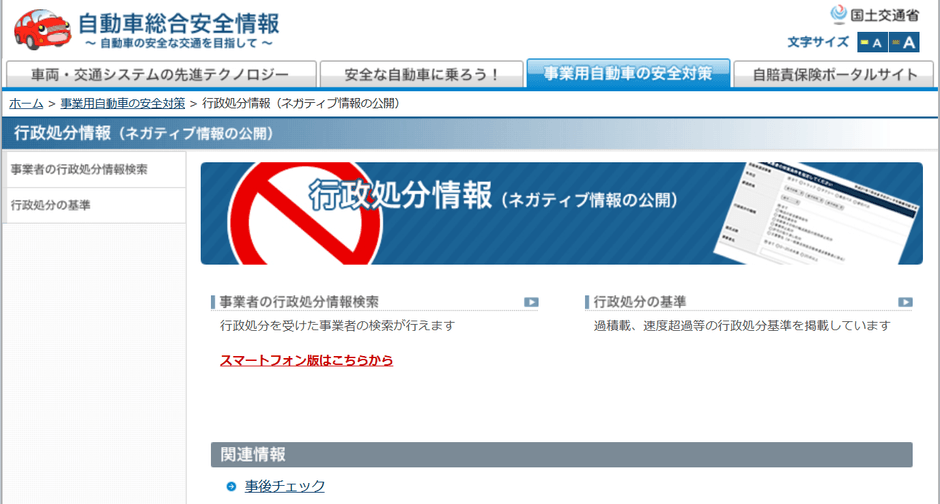Click arrow icon beside 行政処分の基準 heading
The image size is (940, 504).
point(905,302)
